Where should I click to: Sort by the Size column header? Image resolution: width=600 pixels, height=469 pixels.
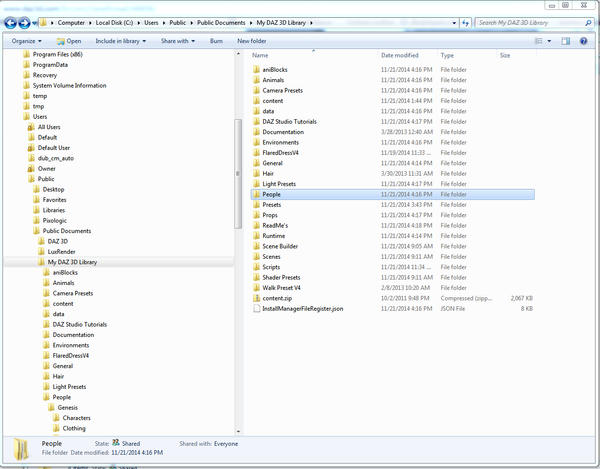click(505, 55)
